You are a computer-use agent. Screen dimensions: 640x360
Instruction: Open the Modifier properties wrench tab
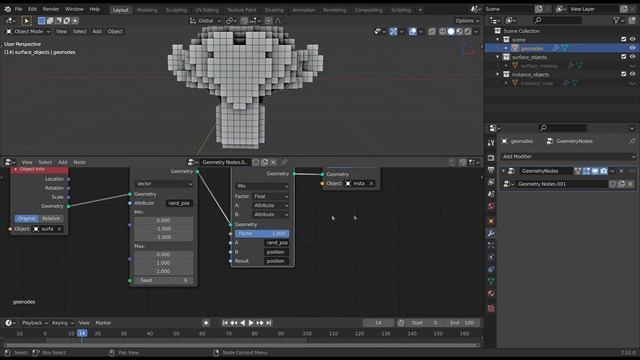coord(491,233)
